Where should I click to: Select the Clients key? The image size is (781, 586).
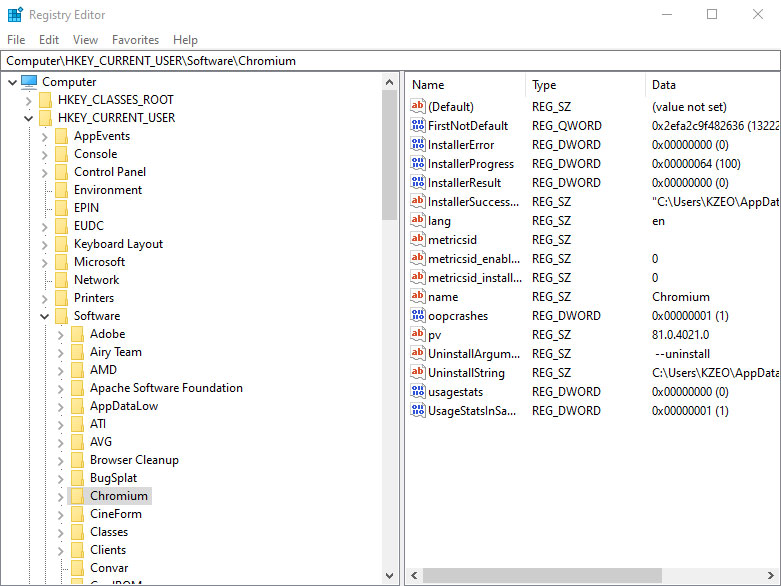[x=108, y=550]
